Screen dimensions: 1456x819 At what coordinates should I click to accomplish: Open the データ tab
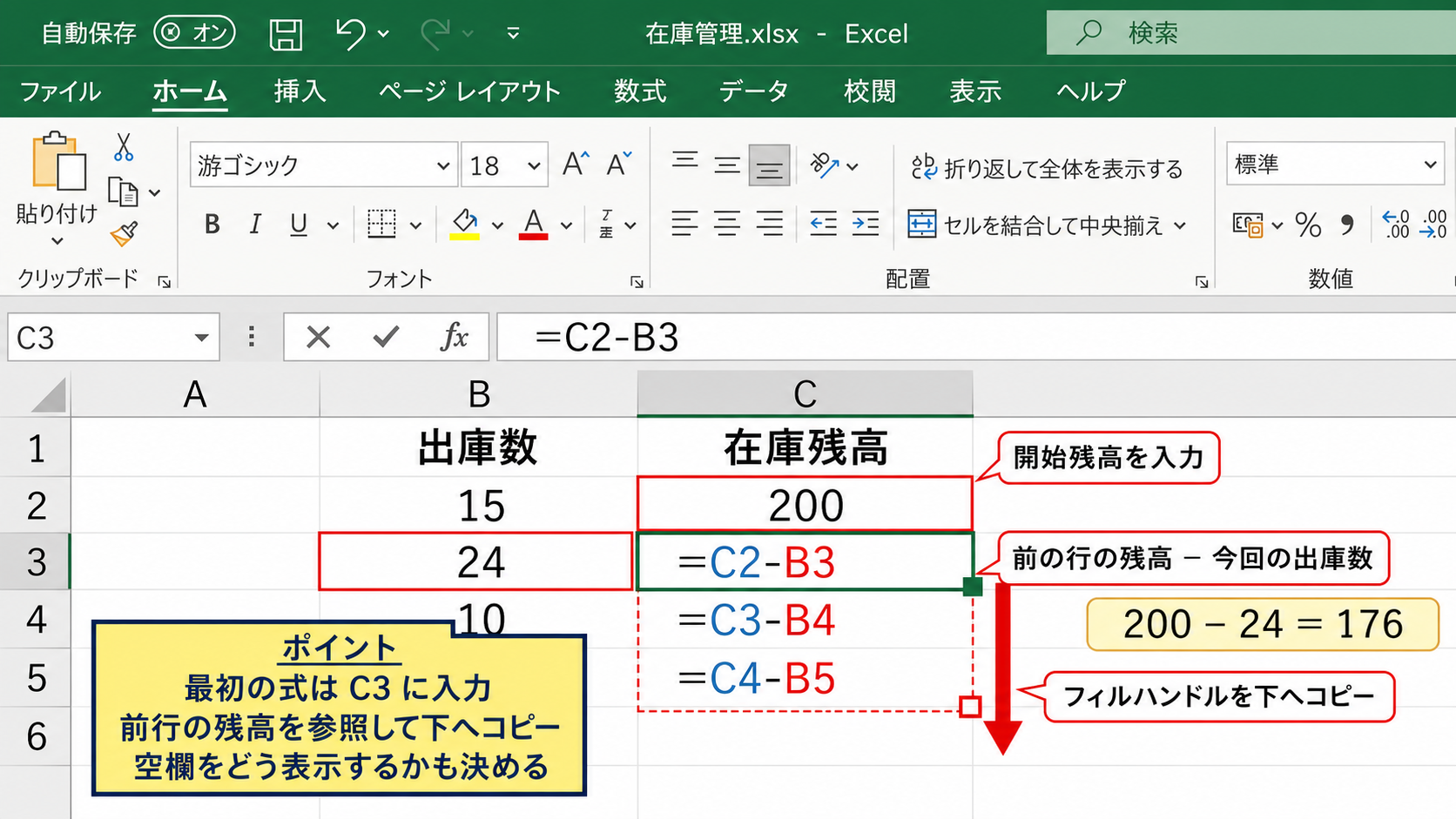(754, 91)
